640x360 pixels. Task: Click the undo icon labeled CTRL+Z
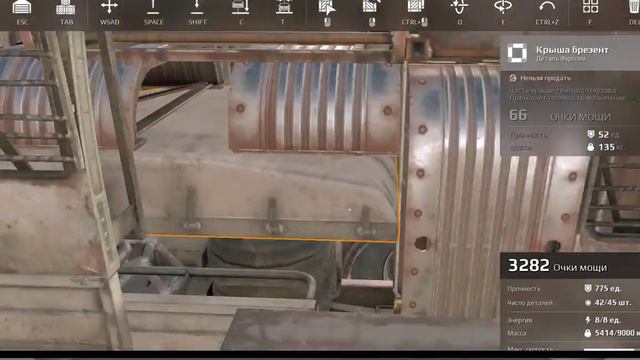click(x=547, y=7)
